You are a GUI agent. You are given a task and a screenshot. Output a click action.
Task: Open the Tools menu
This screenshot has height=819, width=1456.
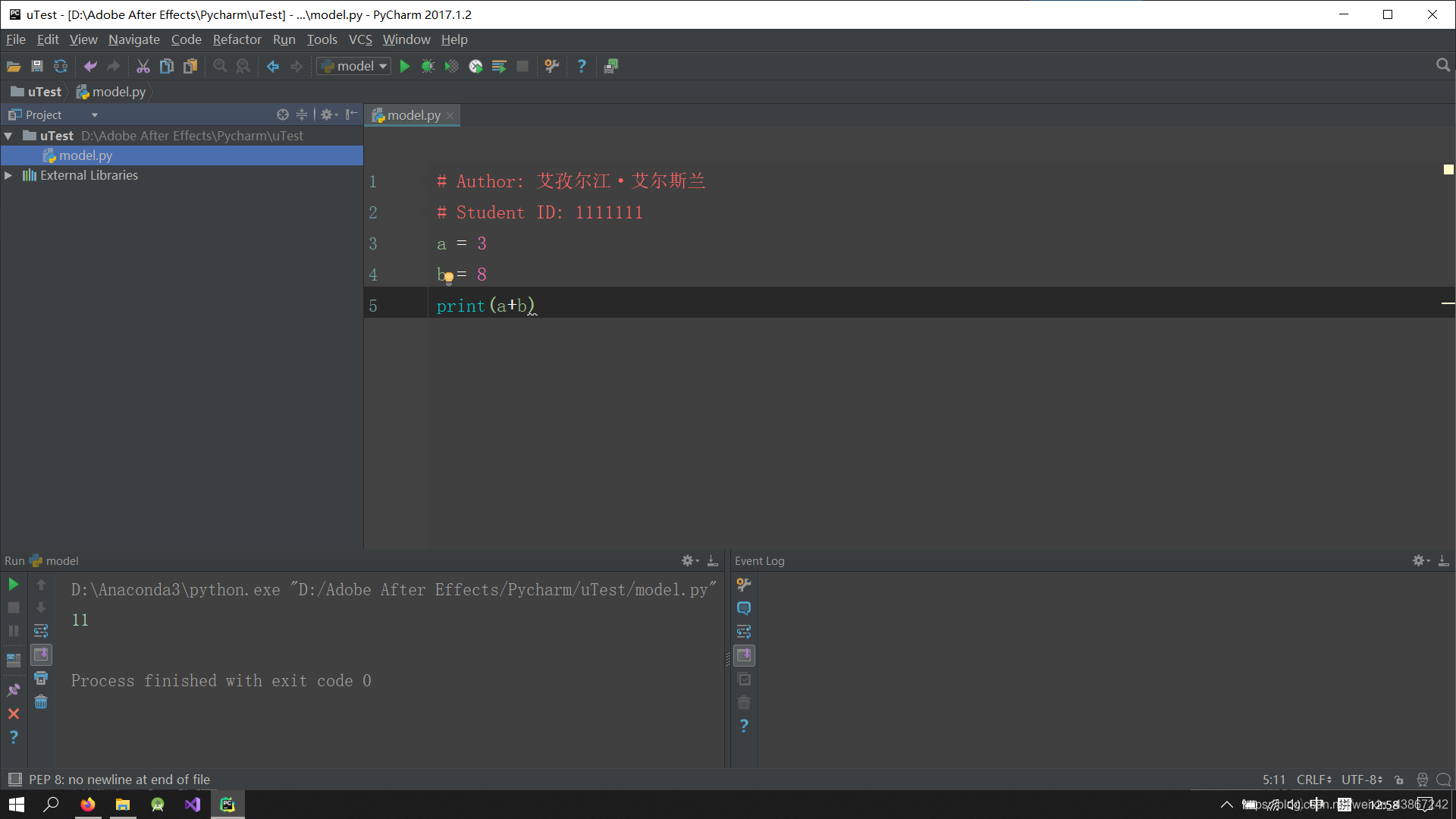pyautogui.click(x=322, y=39)
